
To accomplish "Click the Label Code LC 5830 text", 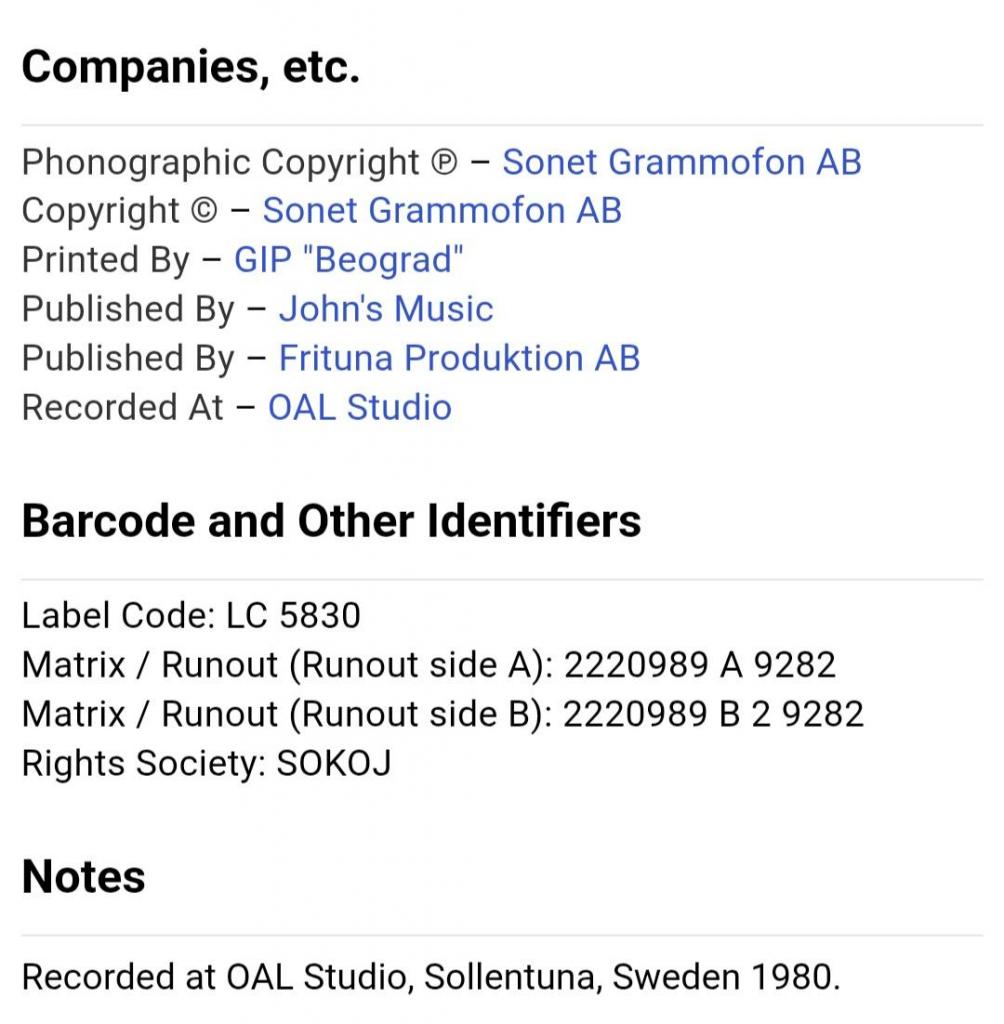I will pos(190,615).
